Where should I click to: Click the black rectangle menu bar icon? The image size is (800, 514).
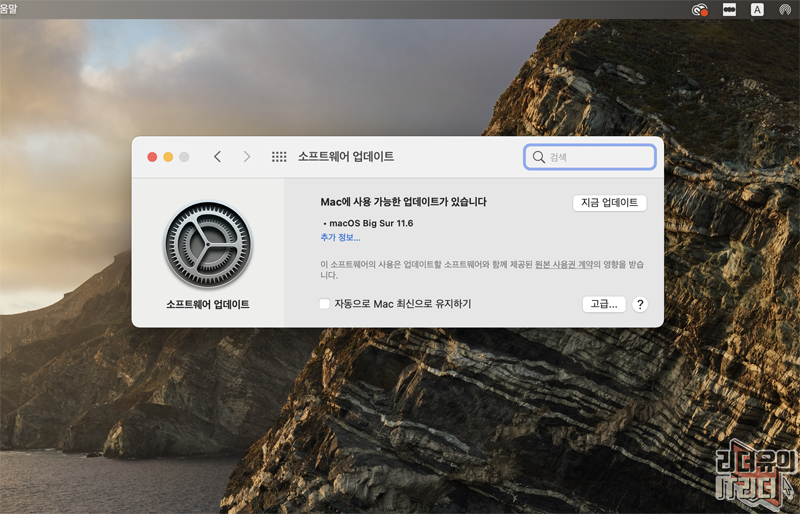point(730,10)
